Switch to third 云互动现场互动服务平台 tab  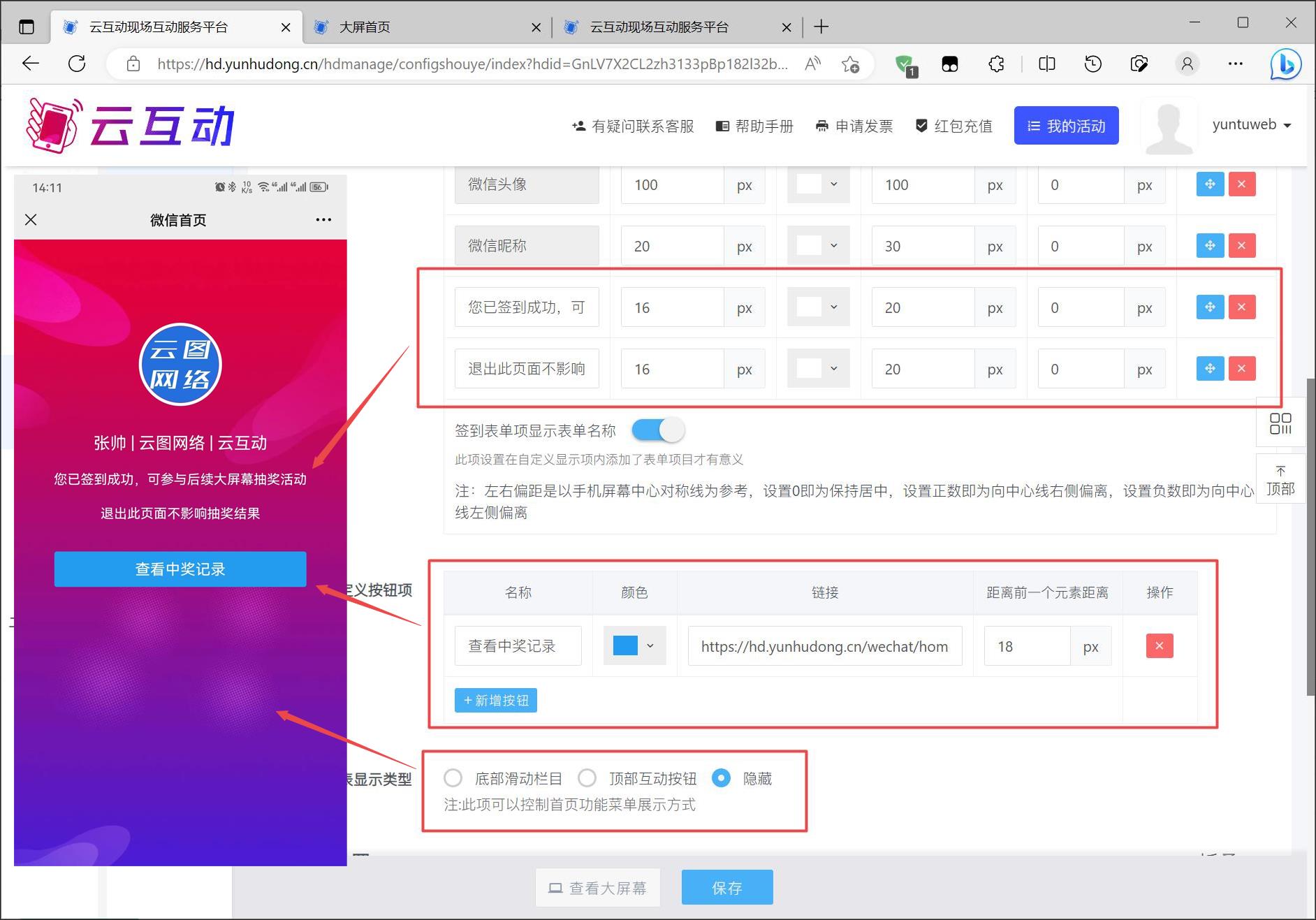point(676,27)
